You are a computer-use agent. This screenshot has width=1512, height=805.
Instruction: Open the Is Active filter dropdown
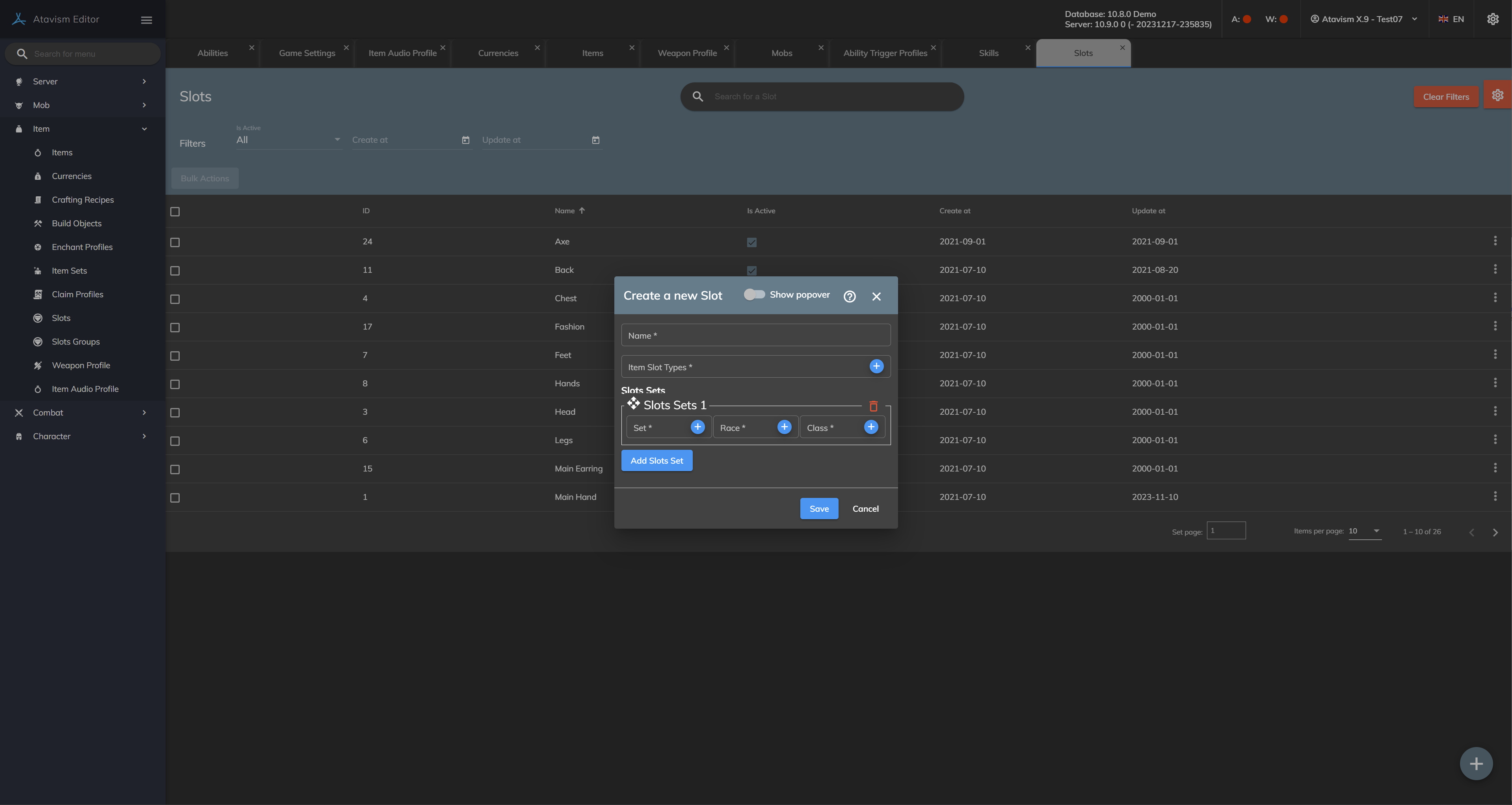tap(288, 140)
